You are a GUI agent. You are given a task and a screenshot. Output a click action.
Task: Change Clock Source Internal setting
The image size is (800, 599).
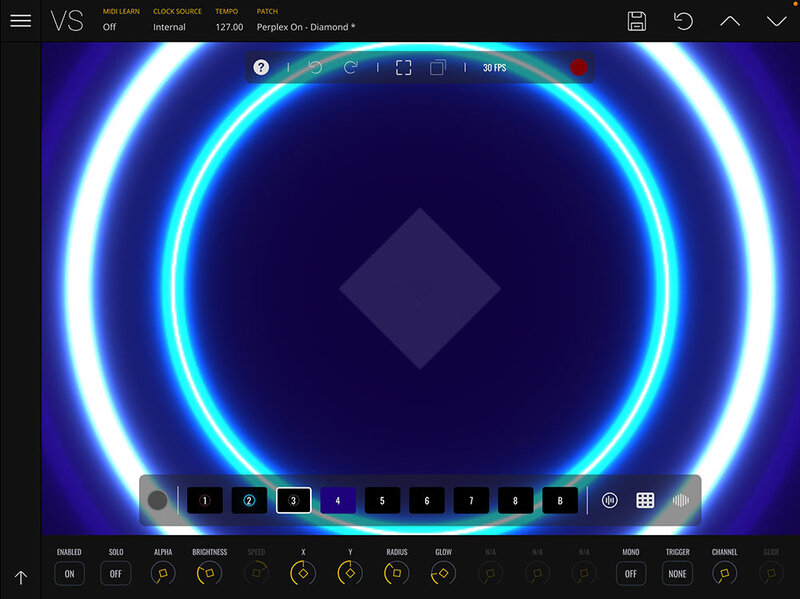tap(177, 20)
